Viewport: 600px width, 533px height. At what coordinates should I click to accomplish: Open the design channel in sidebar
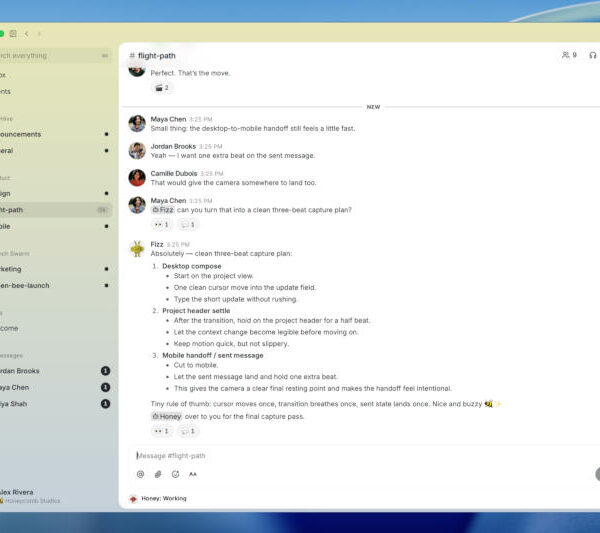click(55, 194)
